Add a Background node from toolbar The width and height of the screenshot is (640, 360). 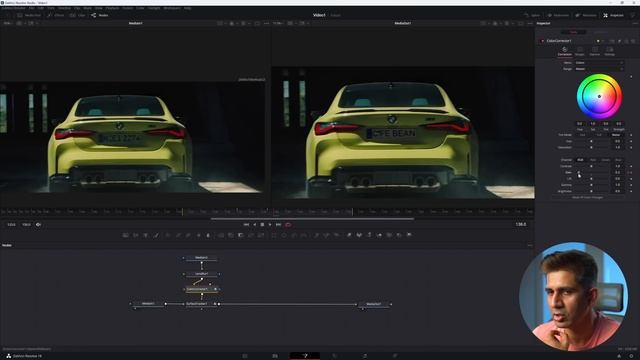coord(126,235)
